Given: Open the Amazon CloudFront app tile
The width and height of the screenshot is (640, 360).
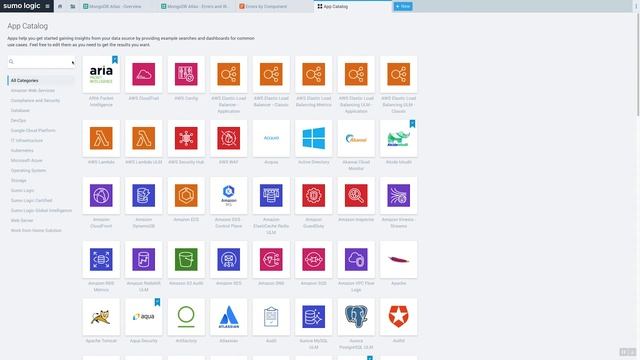Looking at the screenshot, I should coord(101,196).
